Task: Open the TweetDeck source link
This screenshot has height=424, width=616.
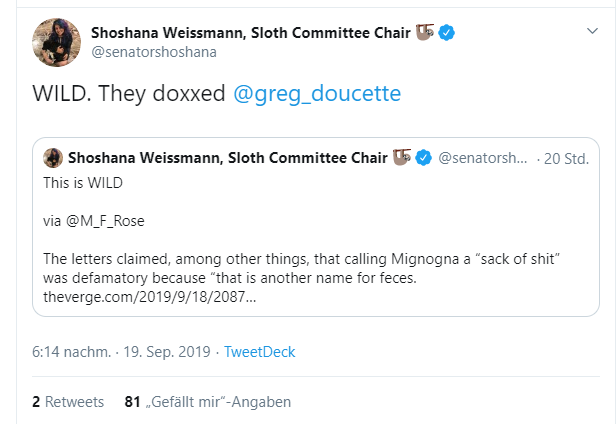Action: (x=259, y=352)
